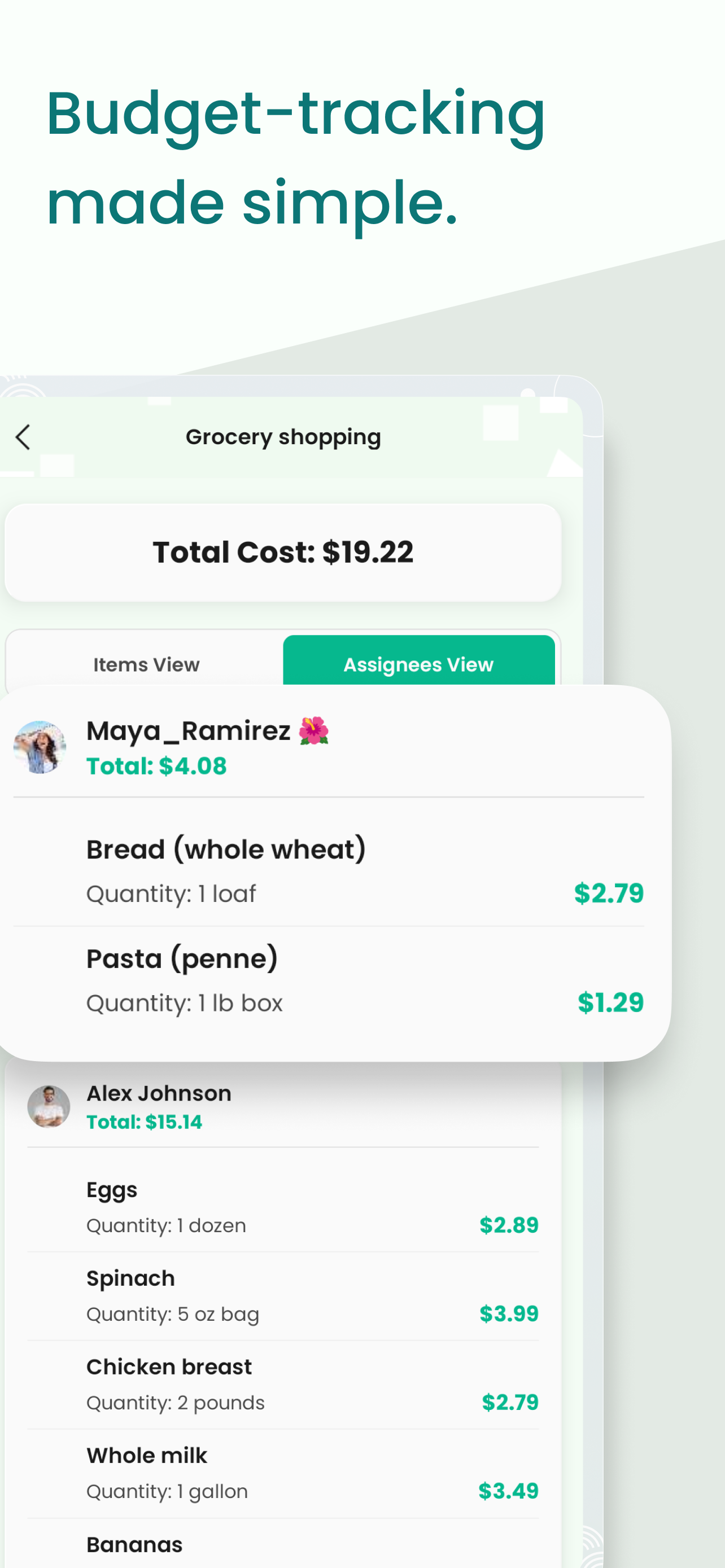Tap Alex's Total: $15.14 label
The height and width of the screenshot is (1568, 725).
coord(145,1122)
